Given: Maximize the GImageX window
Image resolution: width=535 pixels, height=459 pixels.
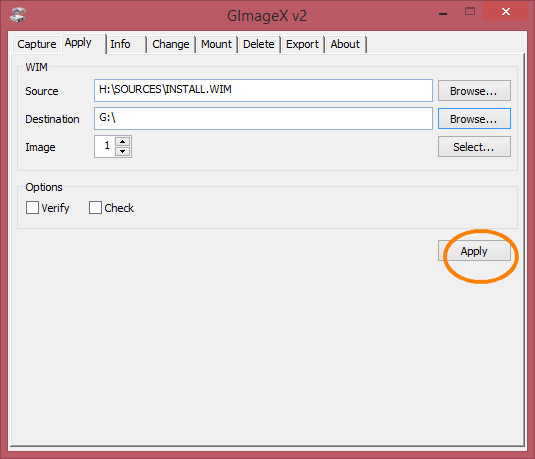Looking at the screenshot, I should point(470,12).
